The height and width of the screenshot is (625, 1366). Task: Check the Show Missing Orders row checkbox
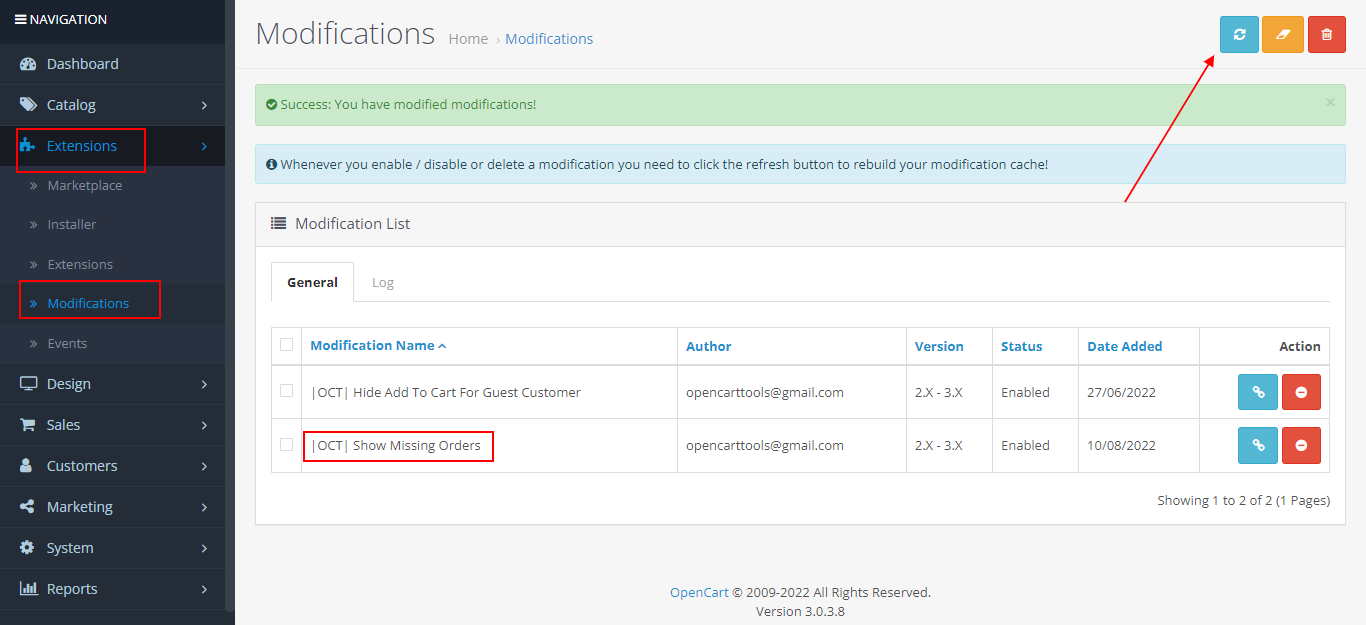point(287,445)
